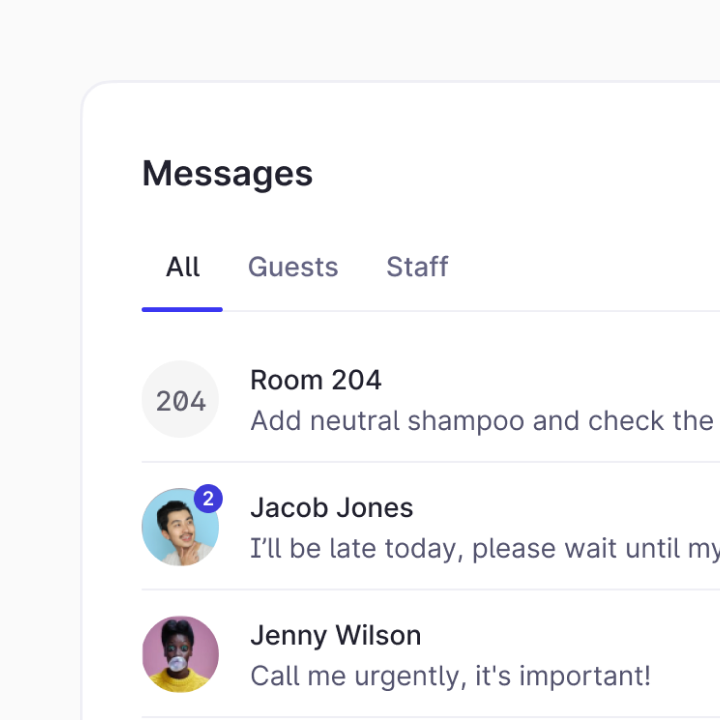Click the grey page background left of the card
Image resolution: width=720 pixels, height=720 pixels.
pos(40,400)
